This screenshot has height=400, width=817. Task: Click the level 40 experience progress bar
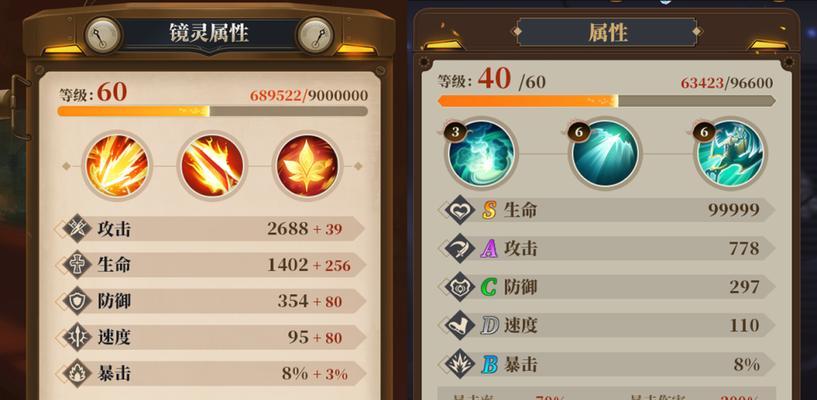606,101
